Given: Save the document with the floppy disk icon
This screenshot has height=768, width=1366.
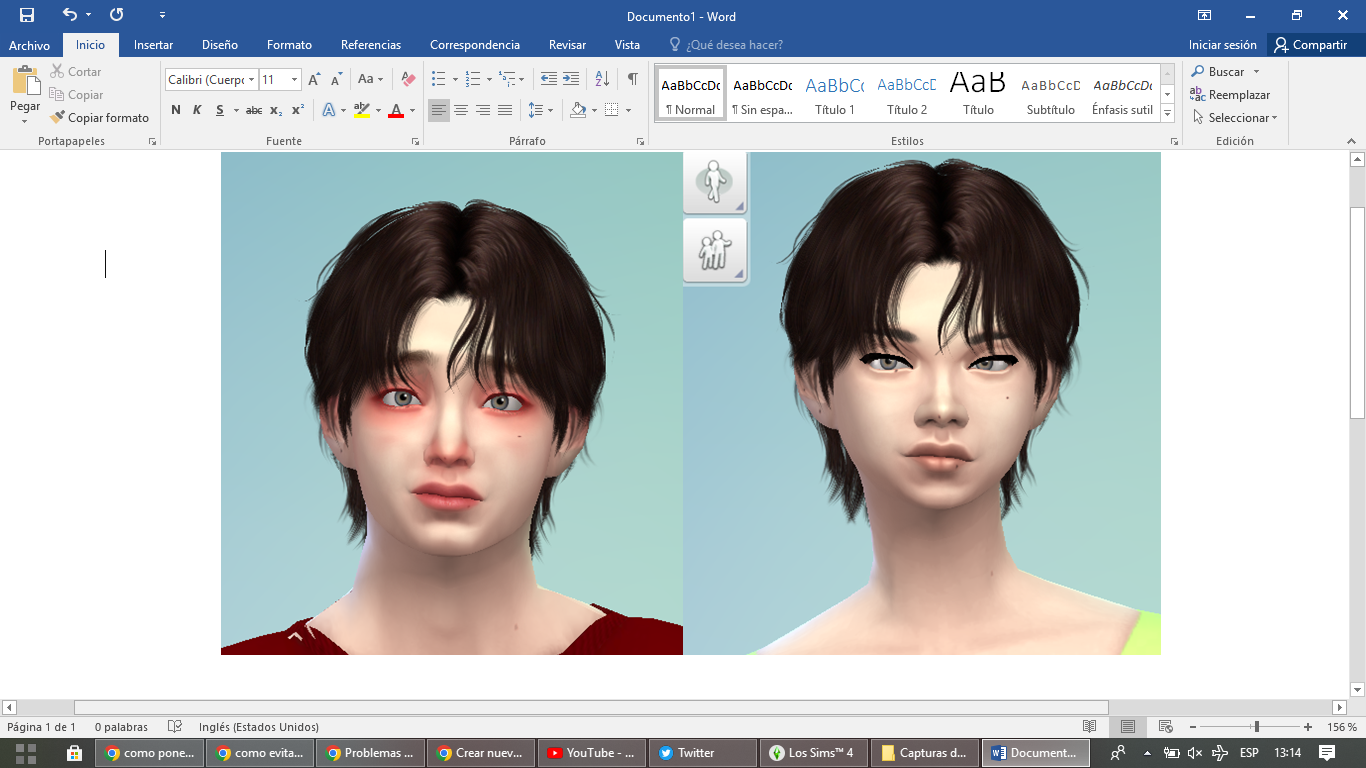Looking at the screenshot, I should pyautogui.click(x=27, y=15).
